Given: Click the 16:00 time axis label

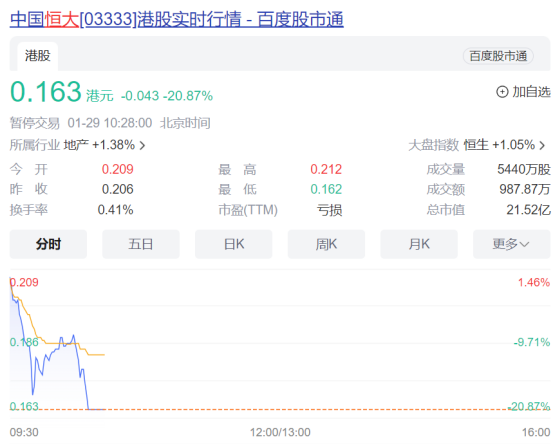Looking at the screenshot, I should (x=536, y=432).
